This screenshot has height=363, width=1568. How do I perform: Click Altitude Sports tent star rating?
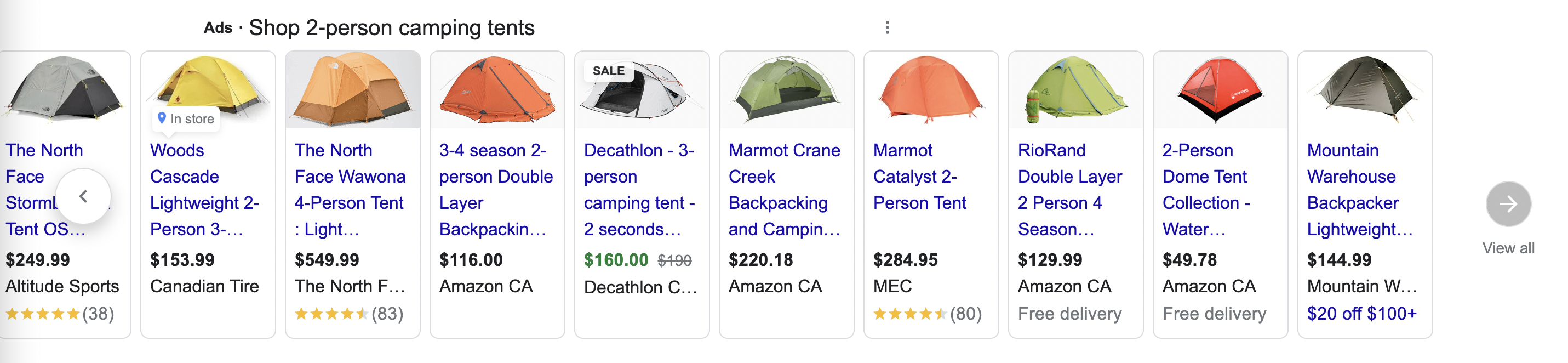pos(43,314)
